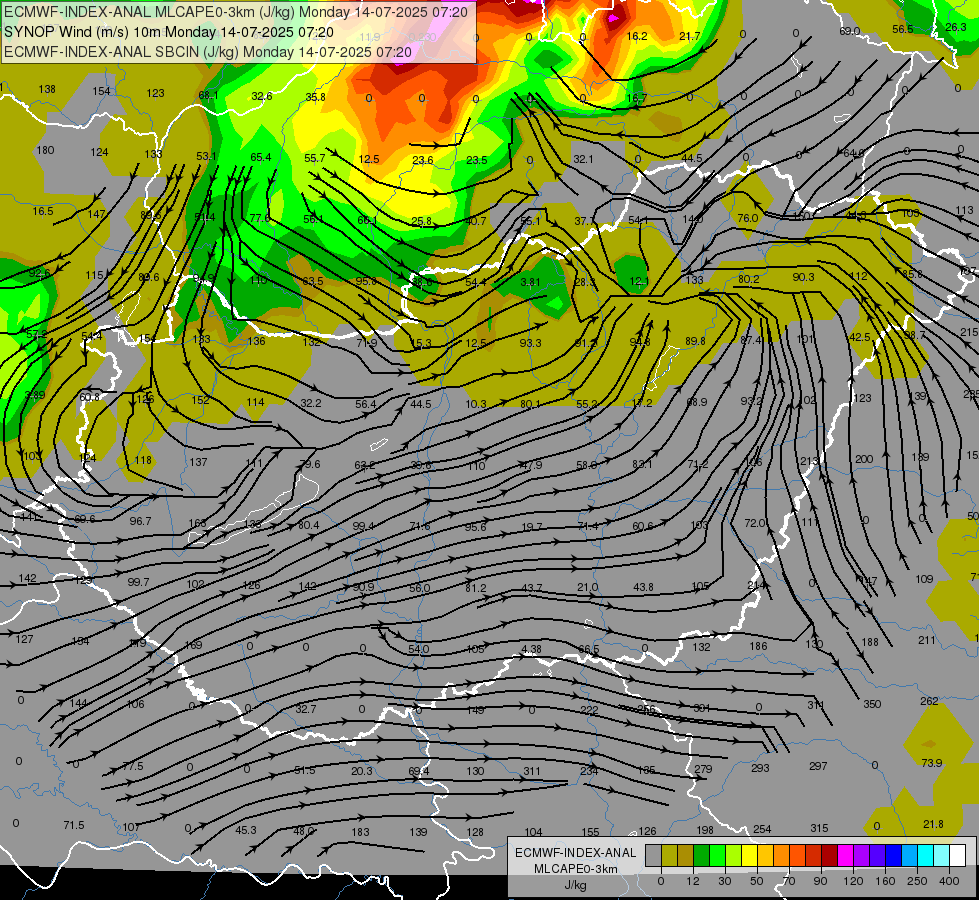Click the map value 16.5
This screenshot has width=979, height=900.
tap(43, 211)
